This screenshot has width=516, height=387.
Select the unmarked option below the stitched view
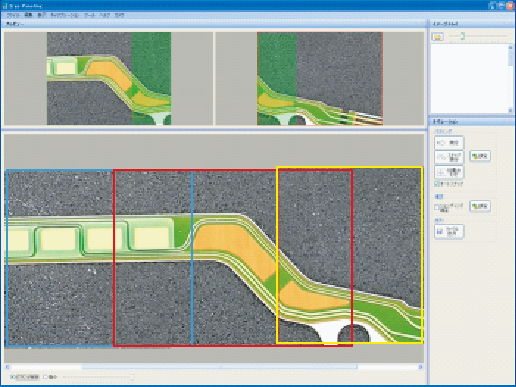pyautogui.click(x=50, y=377)
